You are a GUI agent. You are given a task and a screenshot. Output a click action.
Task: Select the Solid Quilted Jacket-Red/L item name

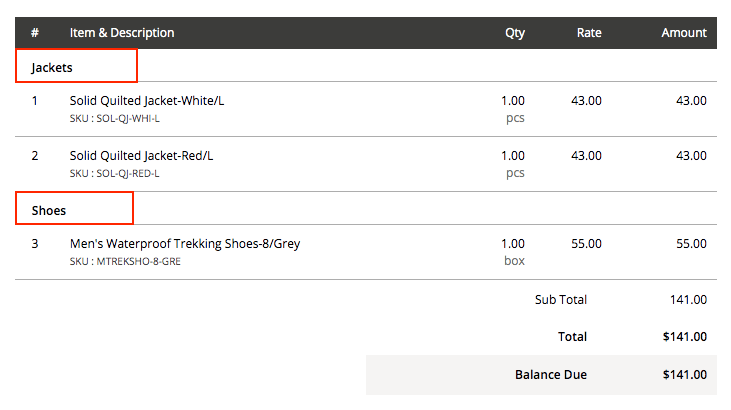[x=141, y=156]
